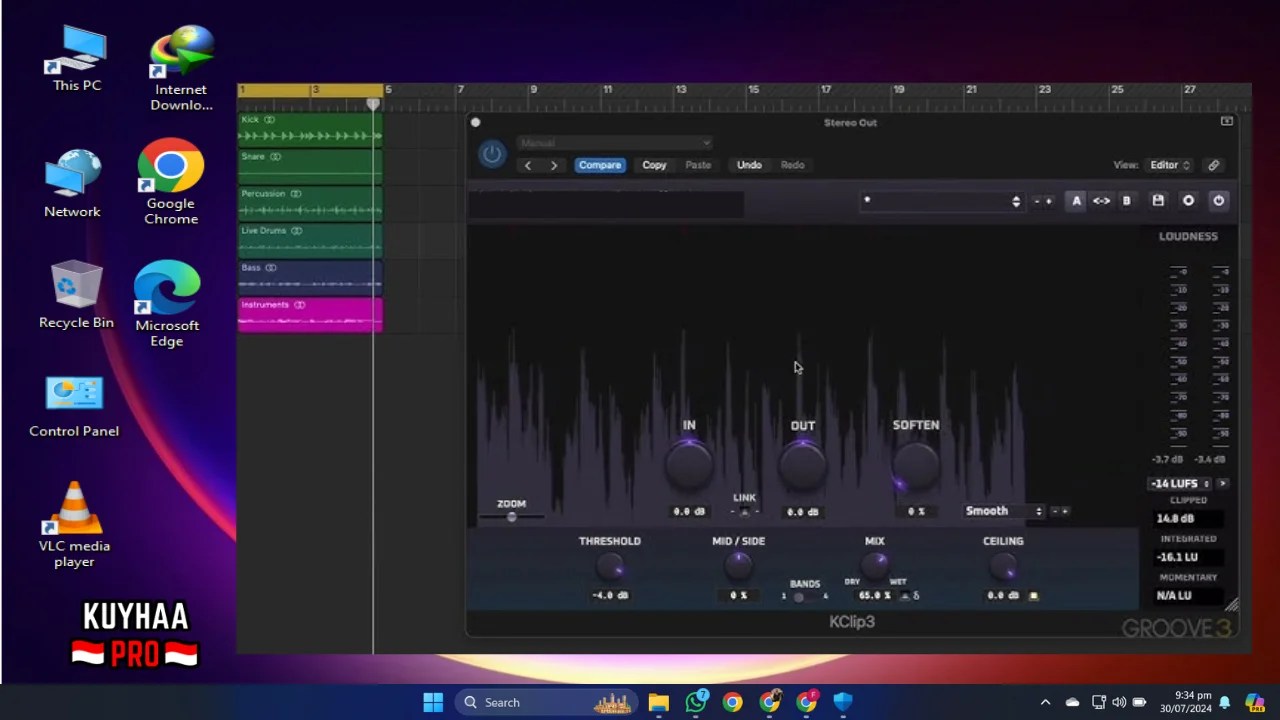1280x720 pixels.
Task: Click the THRESHOLD knob
Action: [x=610, y=568]
